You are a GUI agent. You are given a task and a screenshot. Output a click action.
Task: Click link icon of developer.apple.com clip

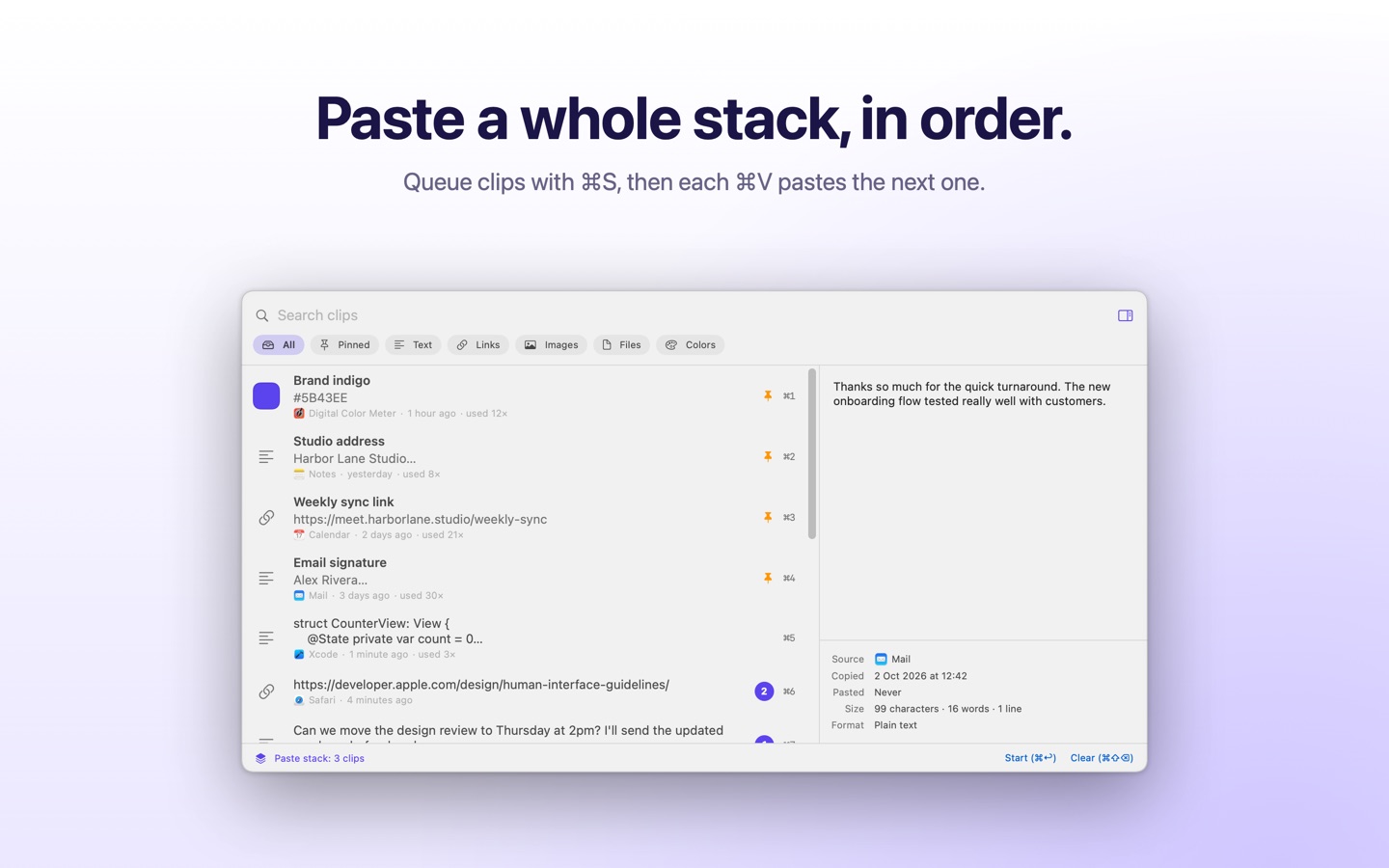coord(266,692)
